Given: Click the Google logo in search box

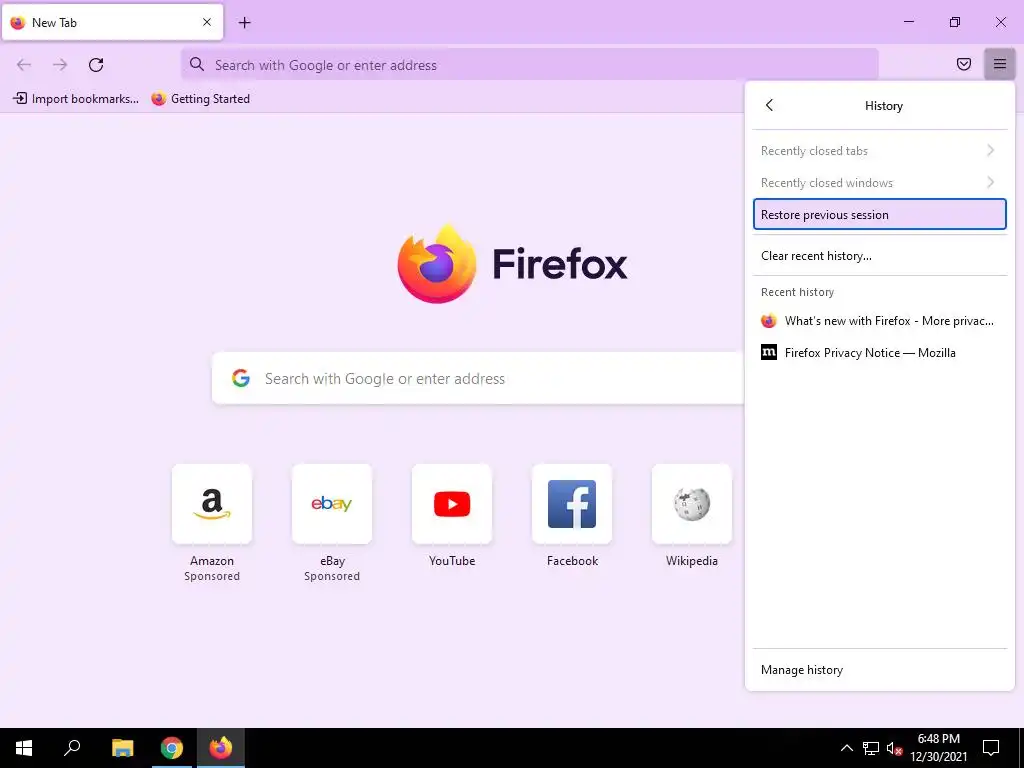Looking at the screenshot, I should click(x=241, y=378).
